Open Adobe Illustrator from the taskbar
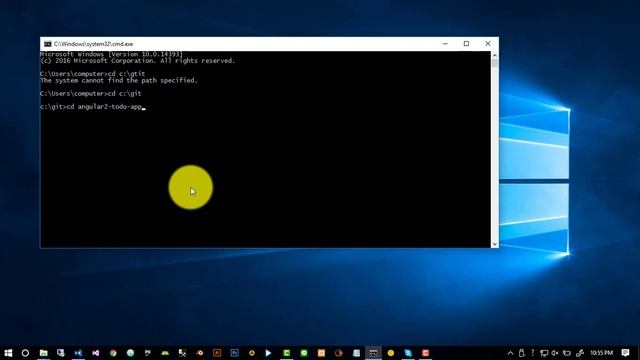The width and height of the screenshot is (640, 360). click(217, 353)
